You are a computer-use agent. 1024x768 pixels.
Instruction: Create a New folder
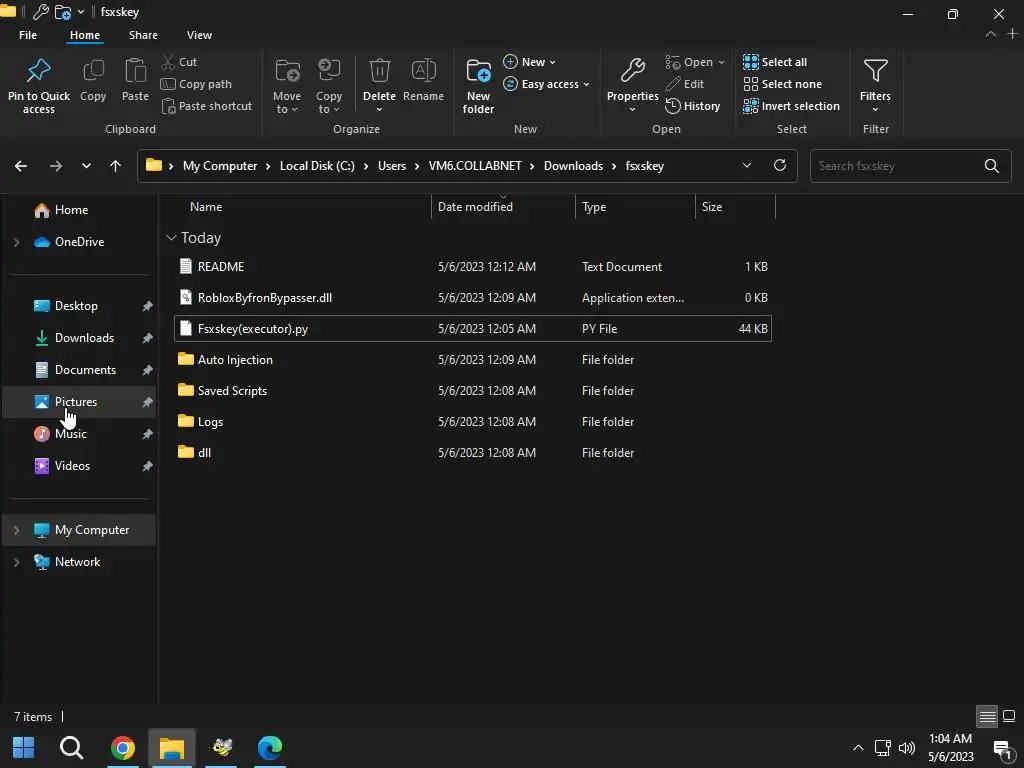point(478,86)
